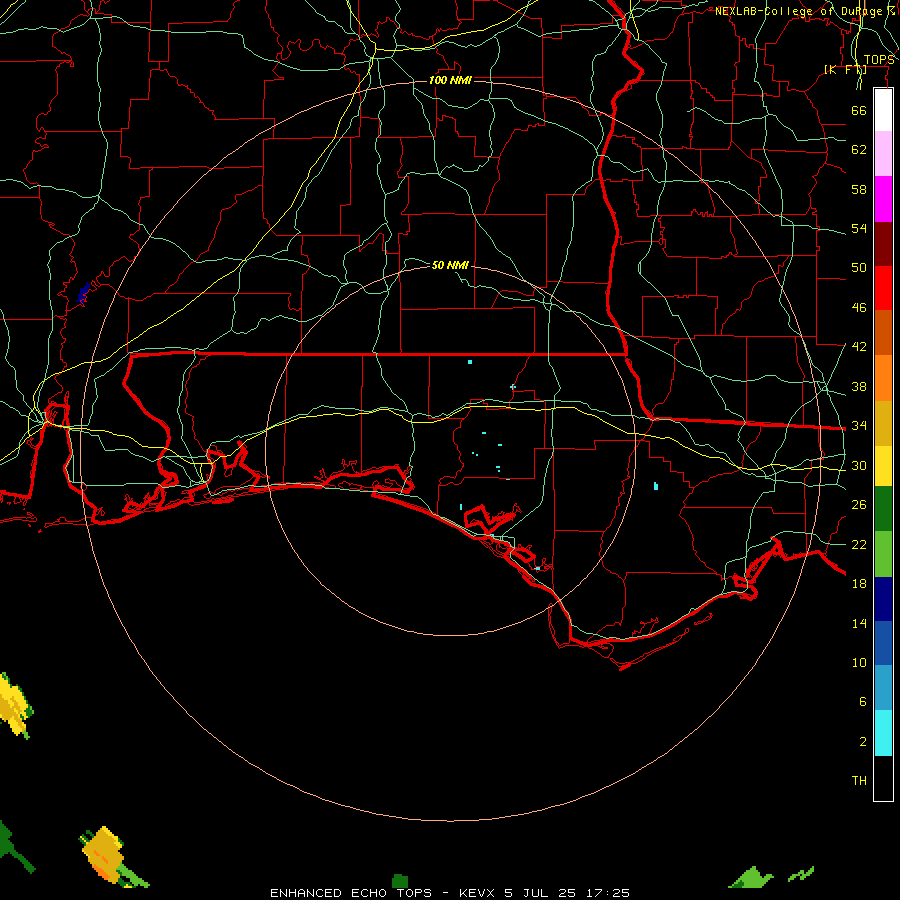Click the light green echo at the bottom right
The width and height of the screenshot is (900, 900).
[751, 877]
